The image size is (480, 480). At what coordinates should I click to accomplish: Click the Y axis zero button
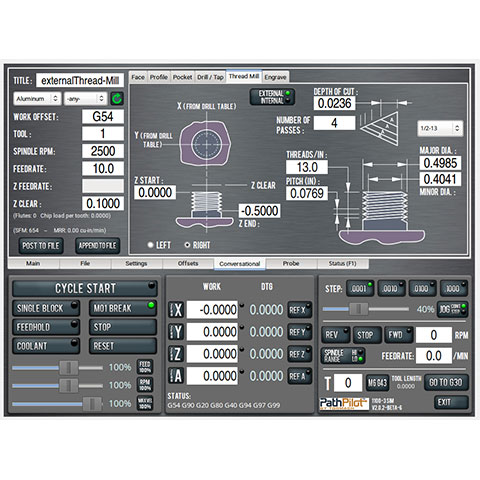[x=176, y=332]
